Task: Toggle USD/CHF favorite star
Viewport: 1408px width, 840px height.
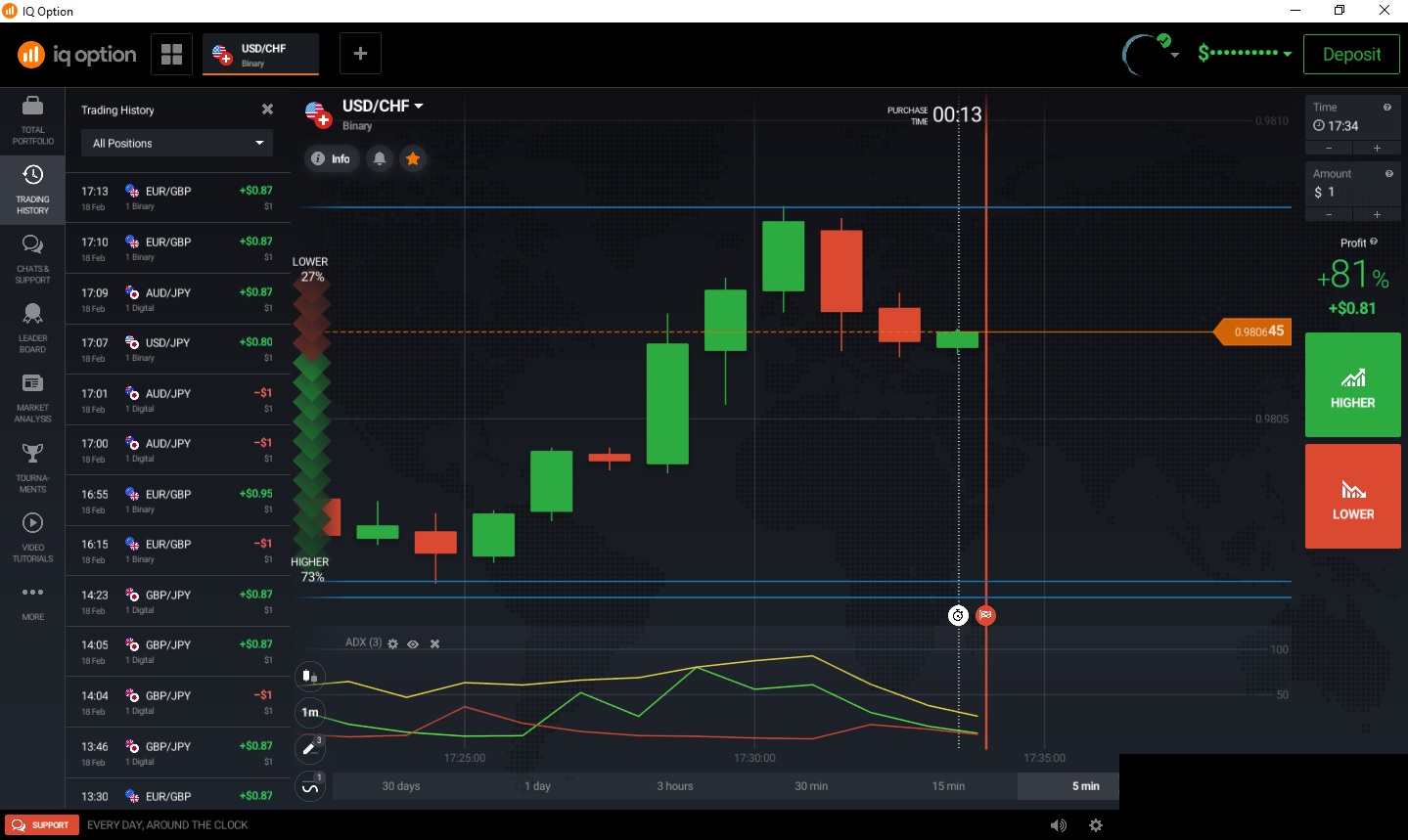Action: click(x=413, y=158)
